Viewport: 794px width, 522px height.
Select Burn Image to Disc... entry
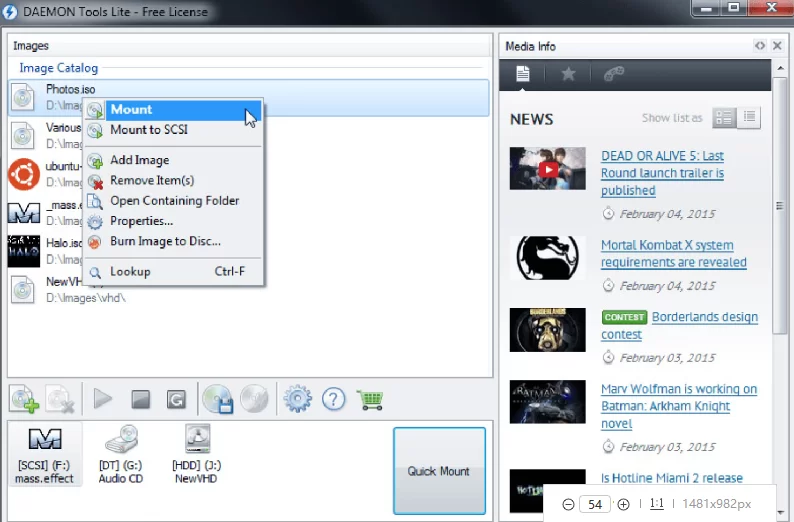174,241
